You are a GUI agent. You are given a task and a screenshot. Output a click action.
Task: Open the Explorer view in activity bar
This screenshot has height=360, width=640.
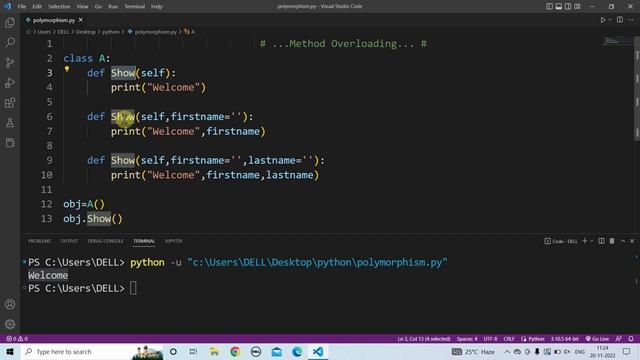tap(10, 22)
